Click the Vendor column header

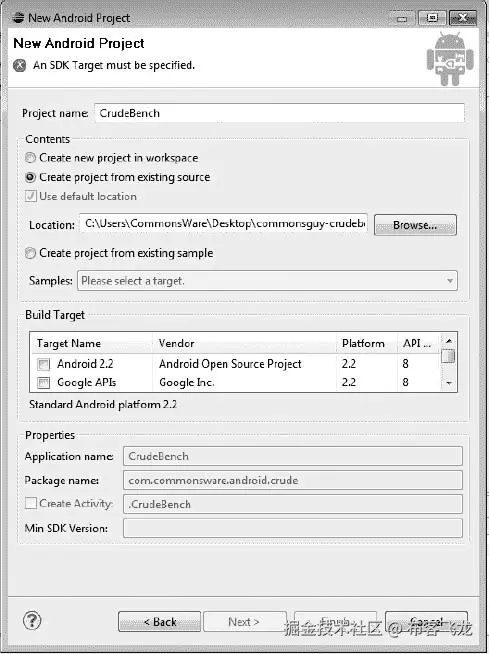pos(244,343)
